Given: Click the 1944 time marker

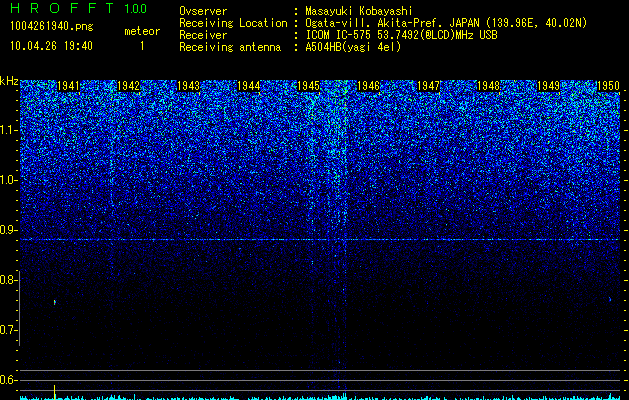Looking at the screenshot, I should tap(248, 86).
